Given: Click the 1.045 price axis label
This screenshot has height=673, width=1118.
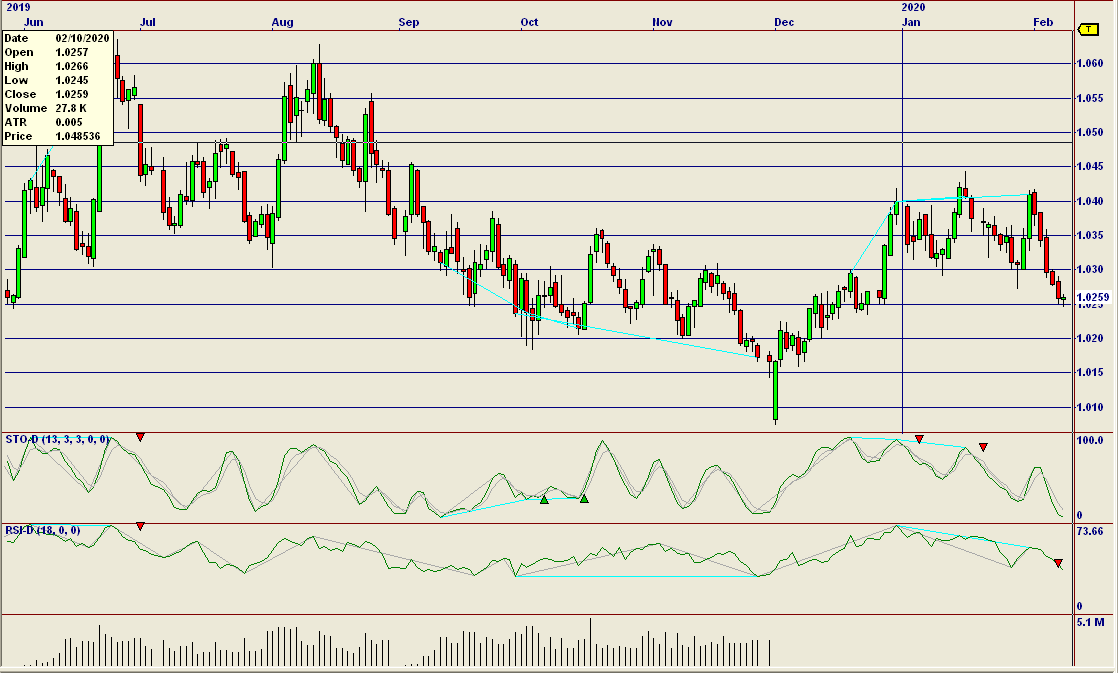Looking at the screenshot, I should tap(1090, 167).
